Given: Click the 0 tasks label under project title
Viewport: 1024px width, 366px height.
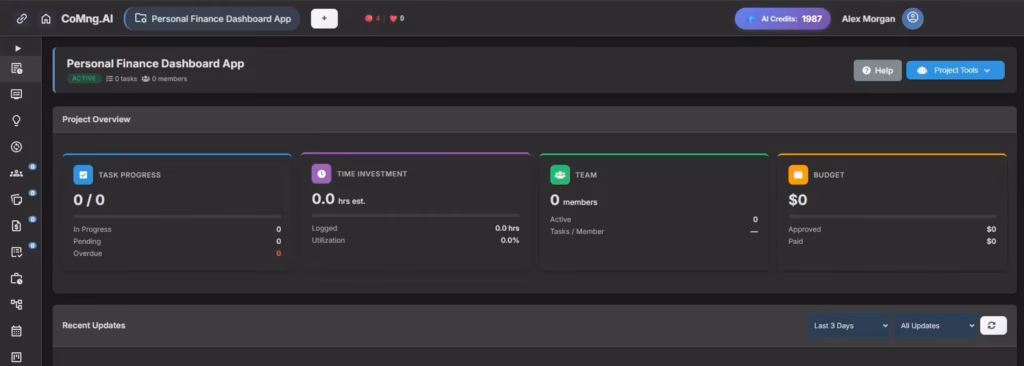Looking at the screenshot, I should tap(121, 78).
